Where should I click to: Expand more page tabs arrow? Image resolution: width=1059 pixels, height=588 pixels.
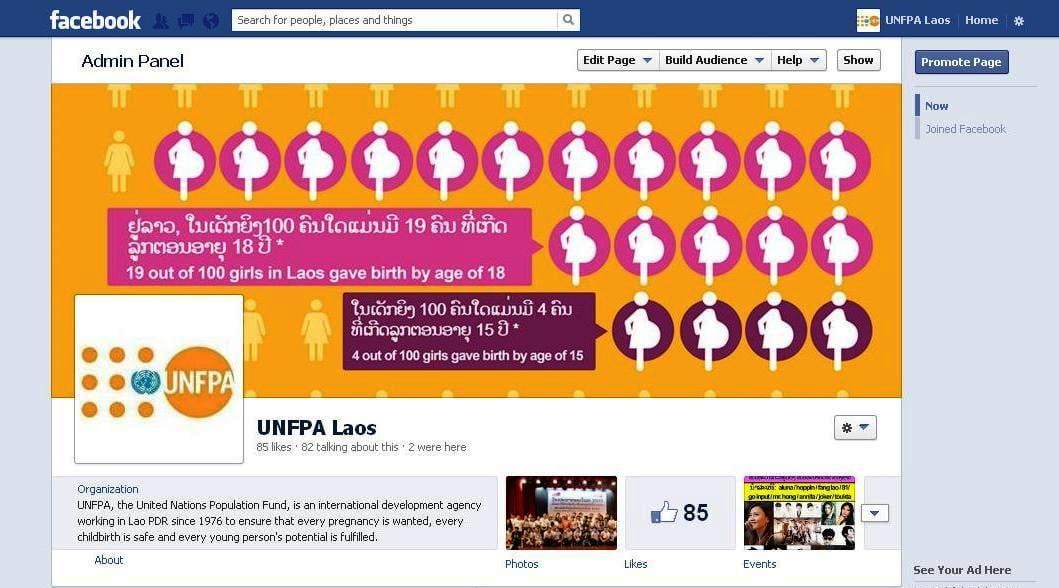click(875, 513)
